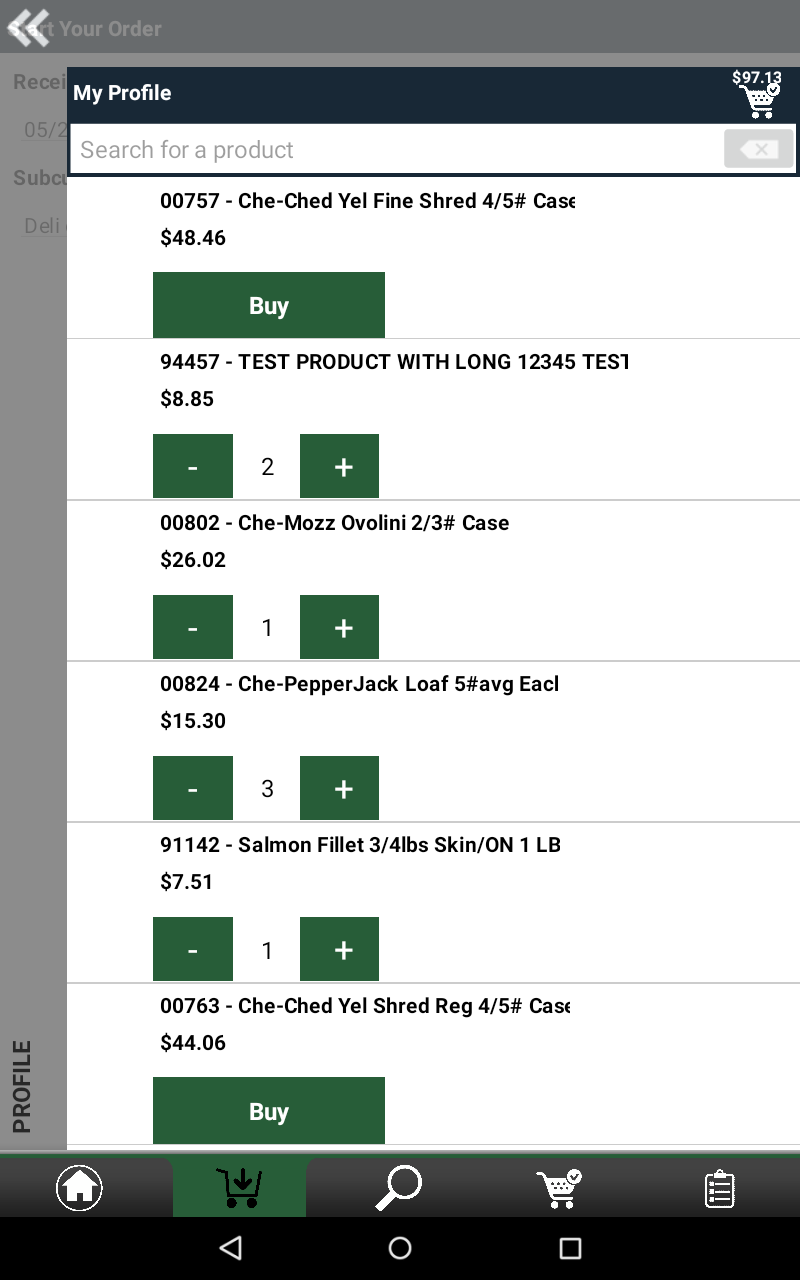800x1280 pixels.
Task: Increase Che-Mozz Ovolini quantity
Action: 340,627
